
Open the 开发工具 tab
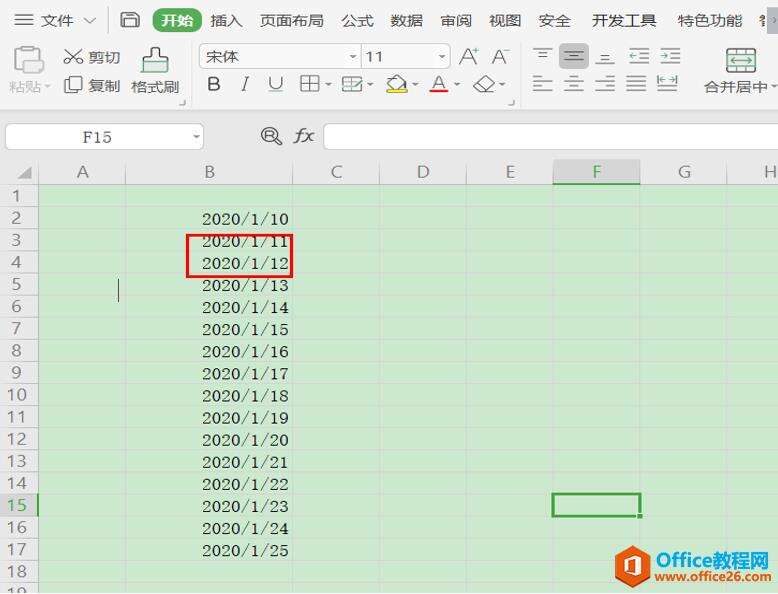click(624, 20)
